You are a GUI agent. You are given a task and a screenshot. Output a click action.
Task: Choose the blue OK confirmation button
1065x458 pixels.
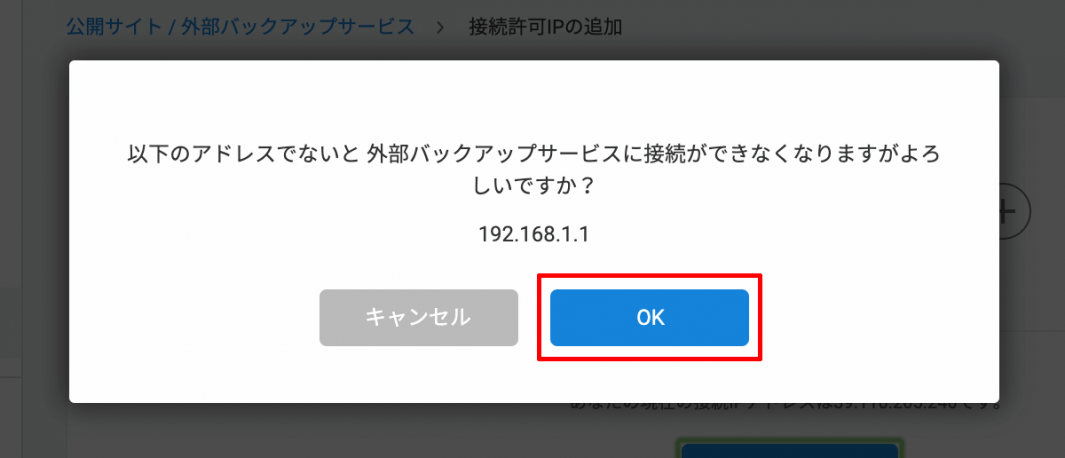tap(649, 317)
